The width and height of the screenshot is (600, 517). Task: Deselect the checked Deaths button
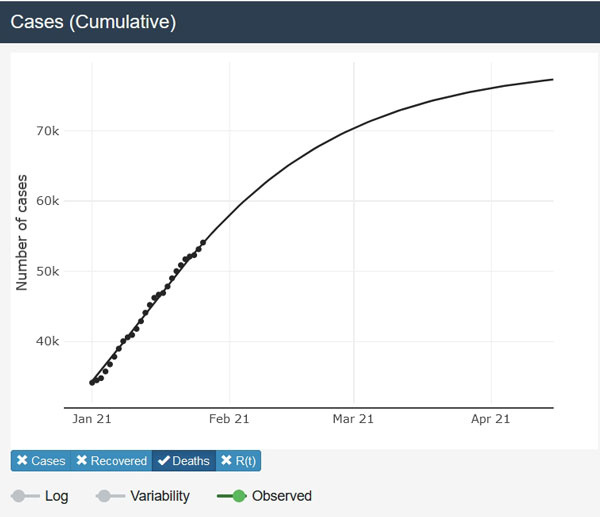point(183,461)
